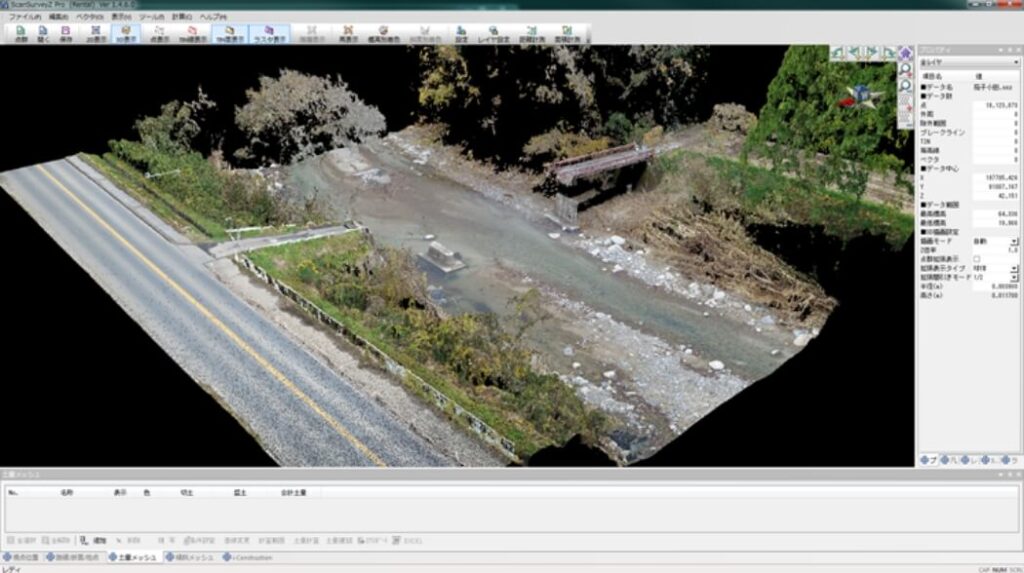
Task: Click the 保存 save icon
Action: pos(66,34)
